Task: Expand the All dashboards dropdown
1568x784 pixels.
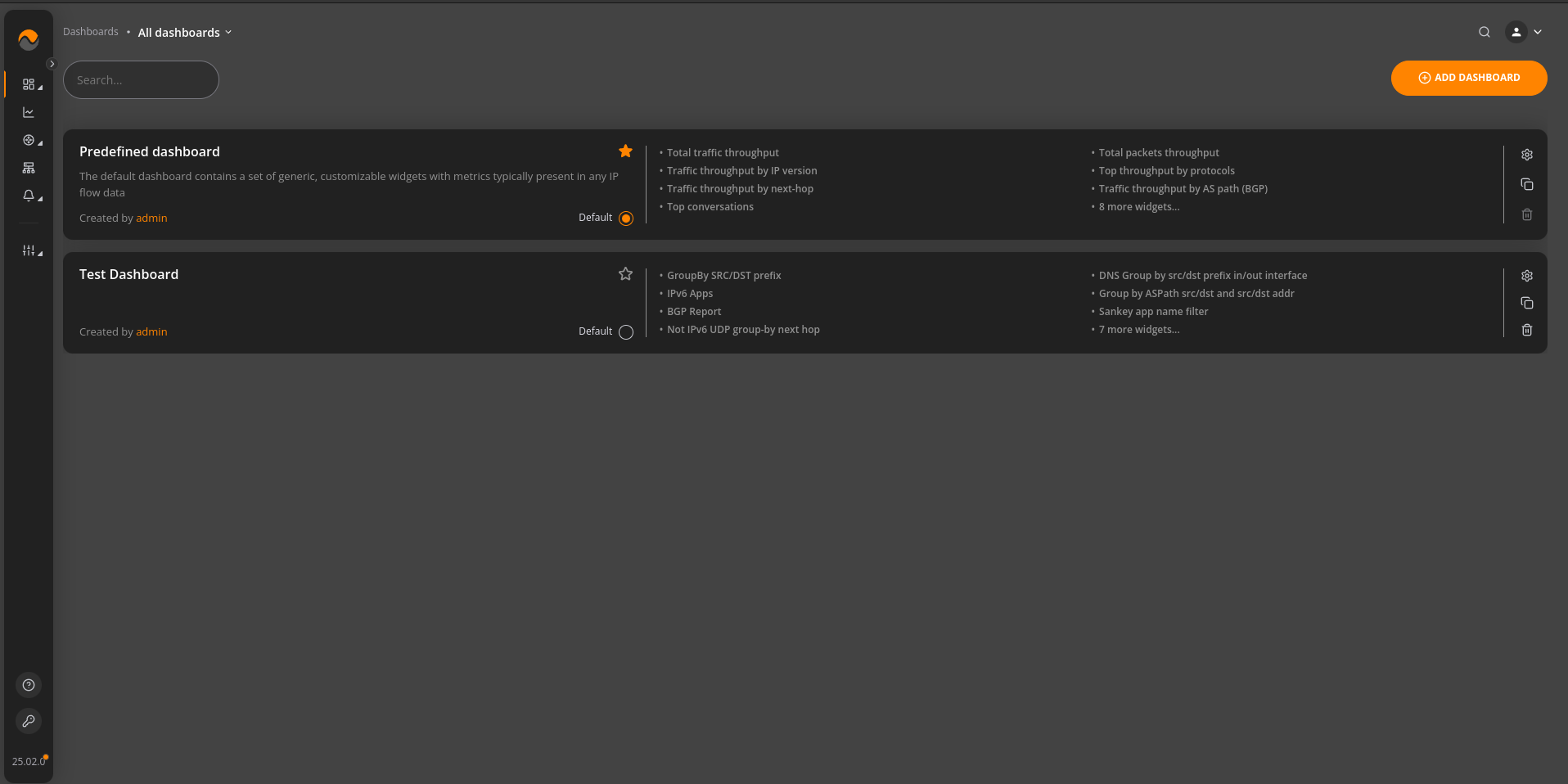Action: pyautogui.click(x=185, y=33)
